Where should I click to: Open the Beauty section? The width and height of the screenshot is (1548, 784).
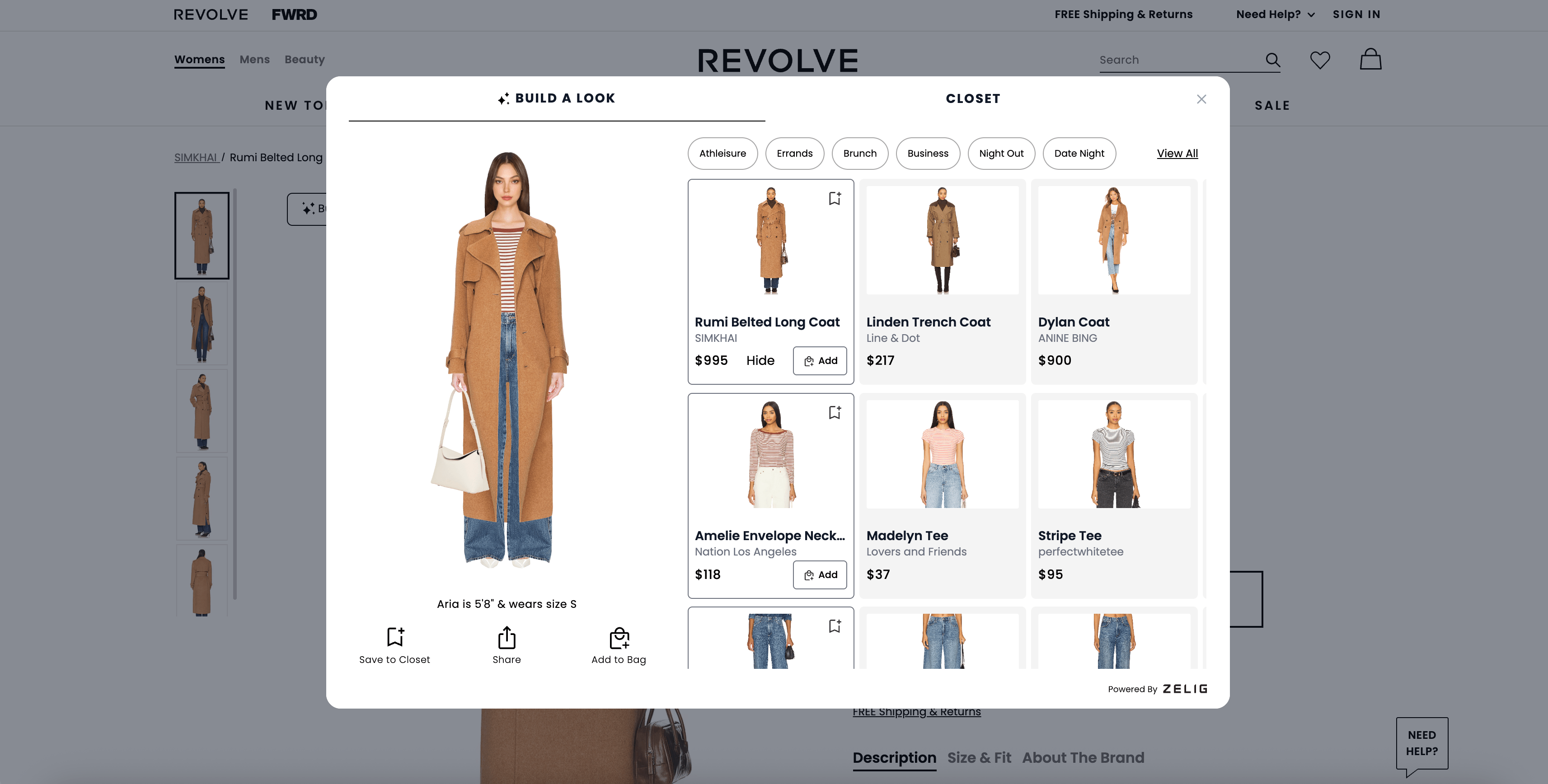(305, 60)
